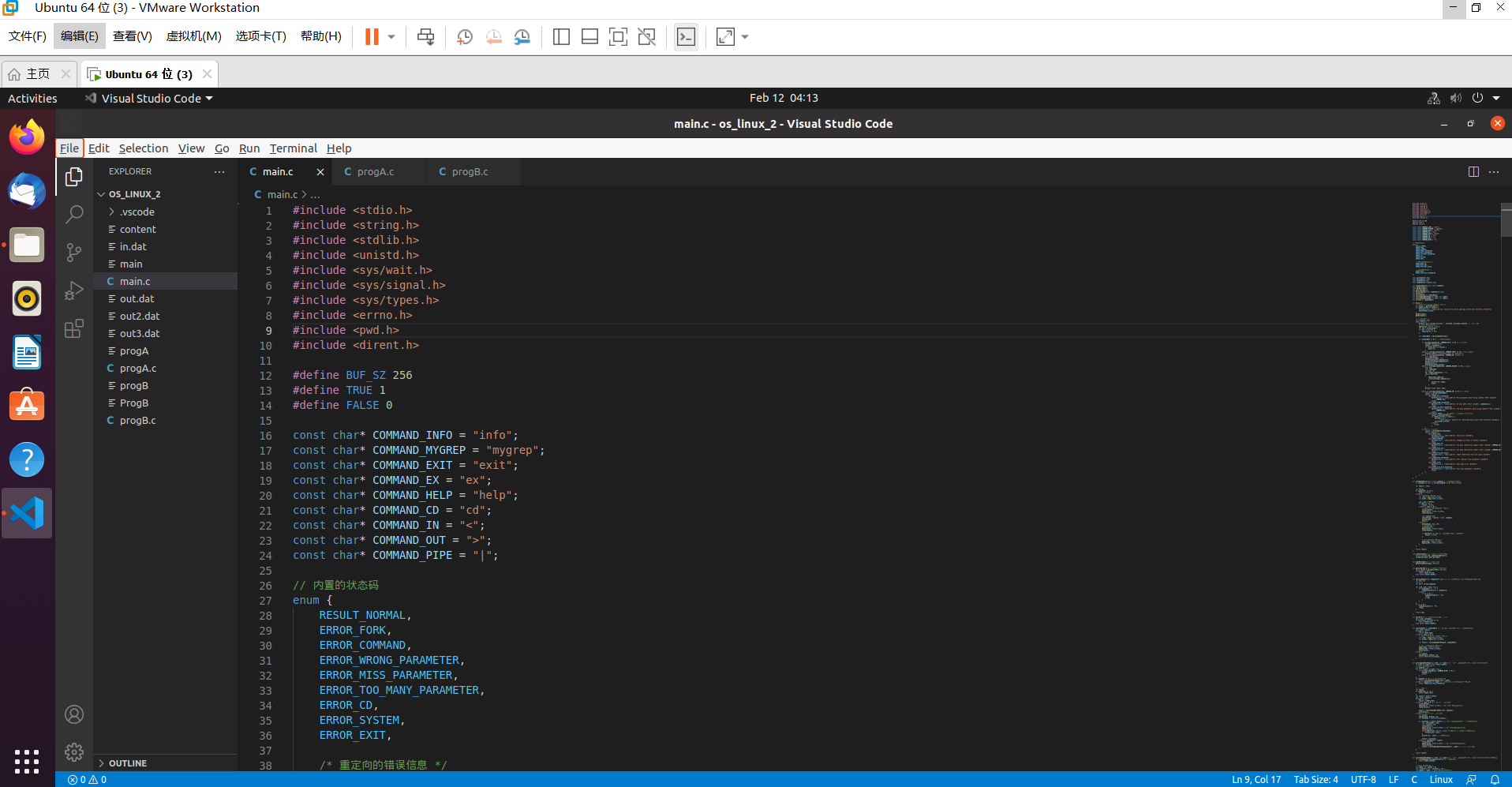1512x787 pixels.
Task: Open the Extensions view
Action: pos(74,328)
